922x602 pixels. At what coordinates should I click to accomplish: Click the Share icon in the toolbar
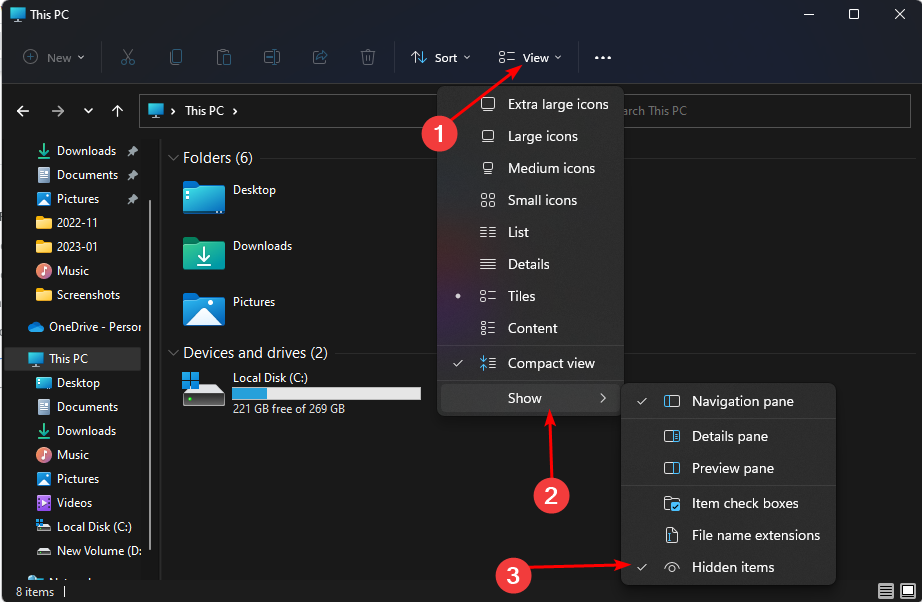coord(320,57)
